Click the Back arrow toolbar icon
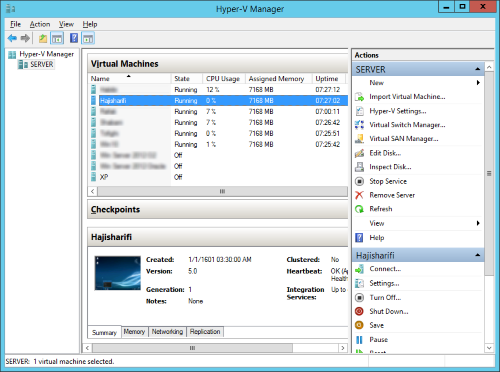500x372 pixels. click(12, 38)
